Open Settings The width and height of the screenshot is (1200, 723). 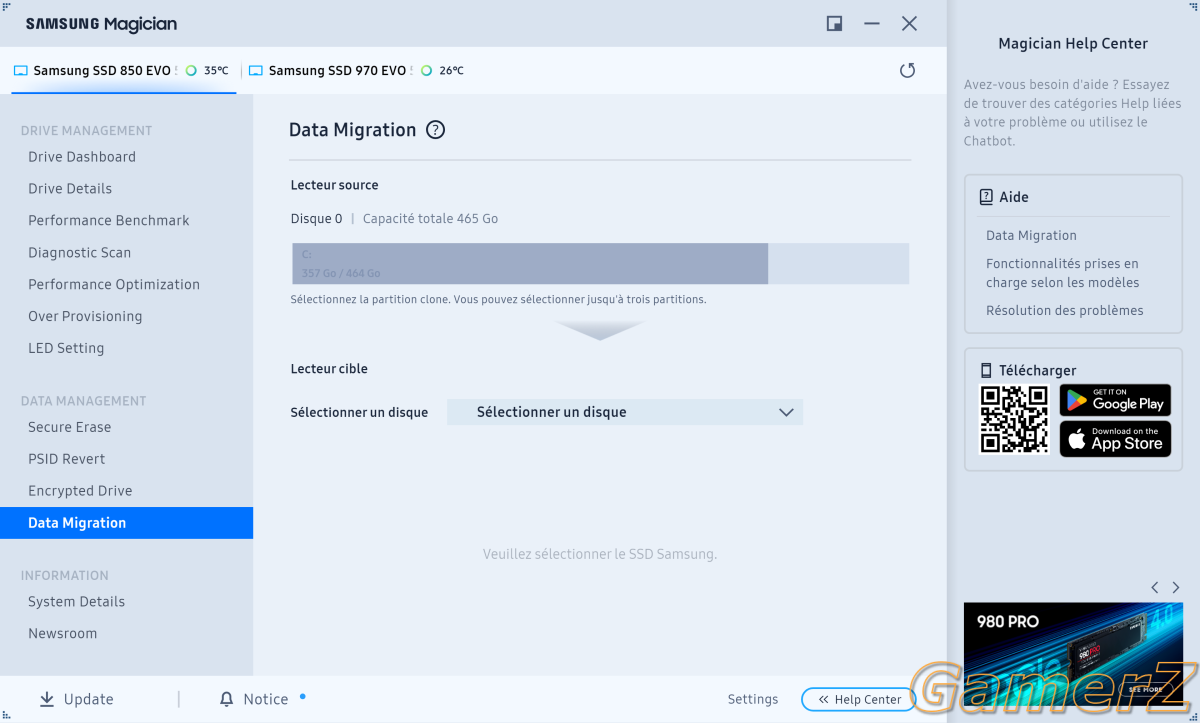(x=753, y=700)
